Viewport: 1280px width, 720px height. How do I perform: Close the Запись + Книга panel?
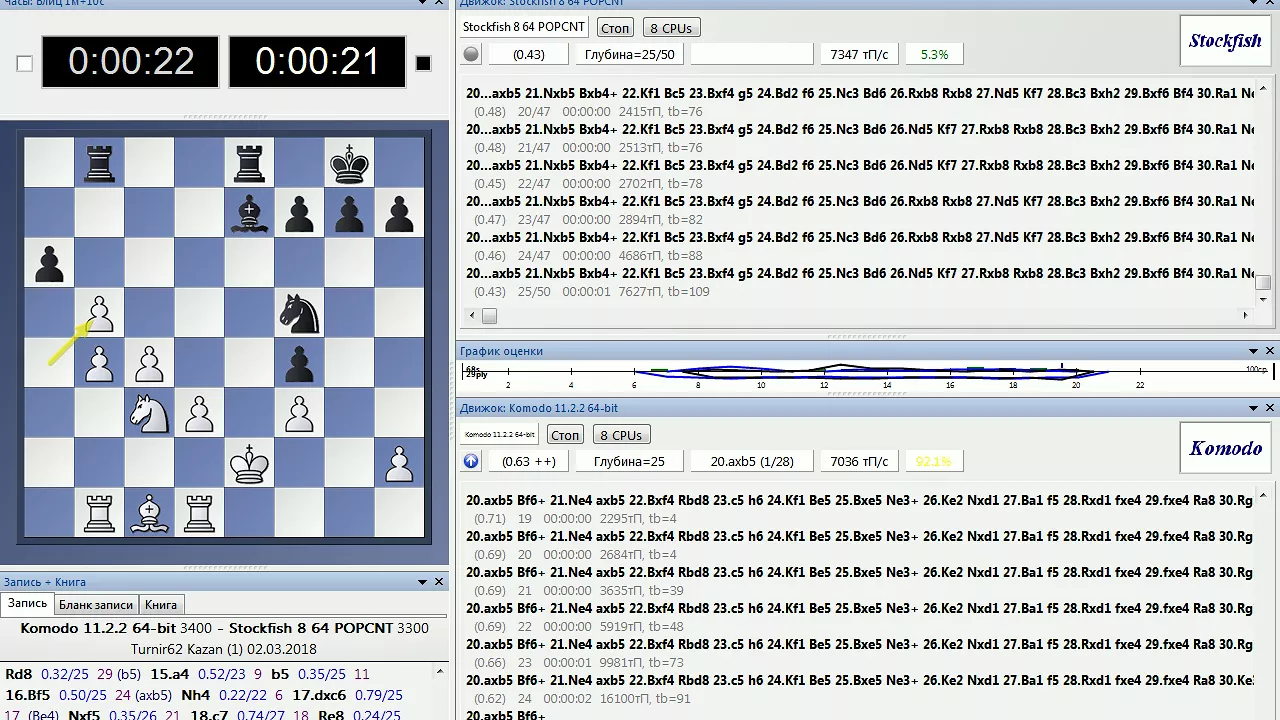pyautogui.click(x=438, y=582)
